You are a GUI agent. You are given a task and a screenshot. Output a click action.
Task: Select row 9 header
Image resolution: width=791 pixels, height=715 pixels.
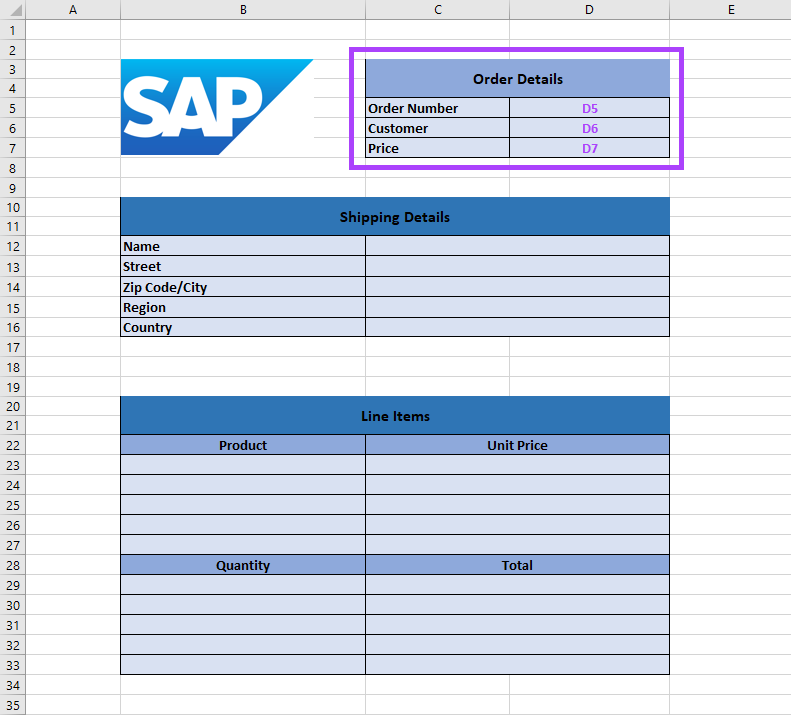point(13,188)
